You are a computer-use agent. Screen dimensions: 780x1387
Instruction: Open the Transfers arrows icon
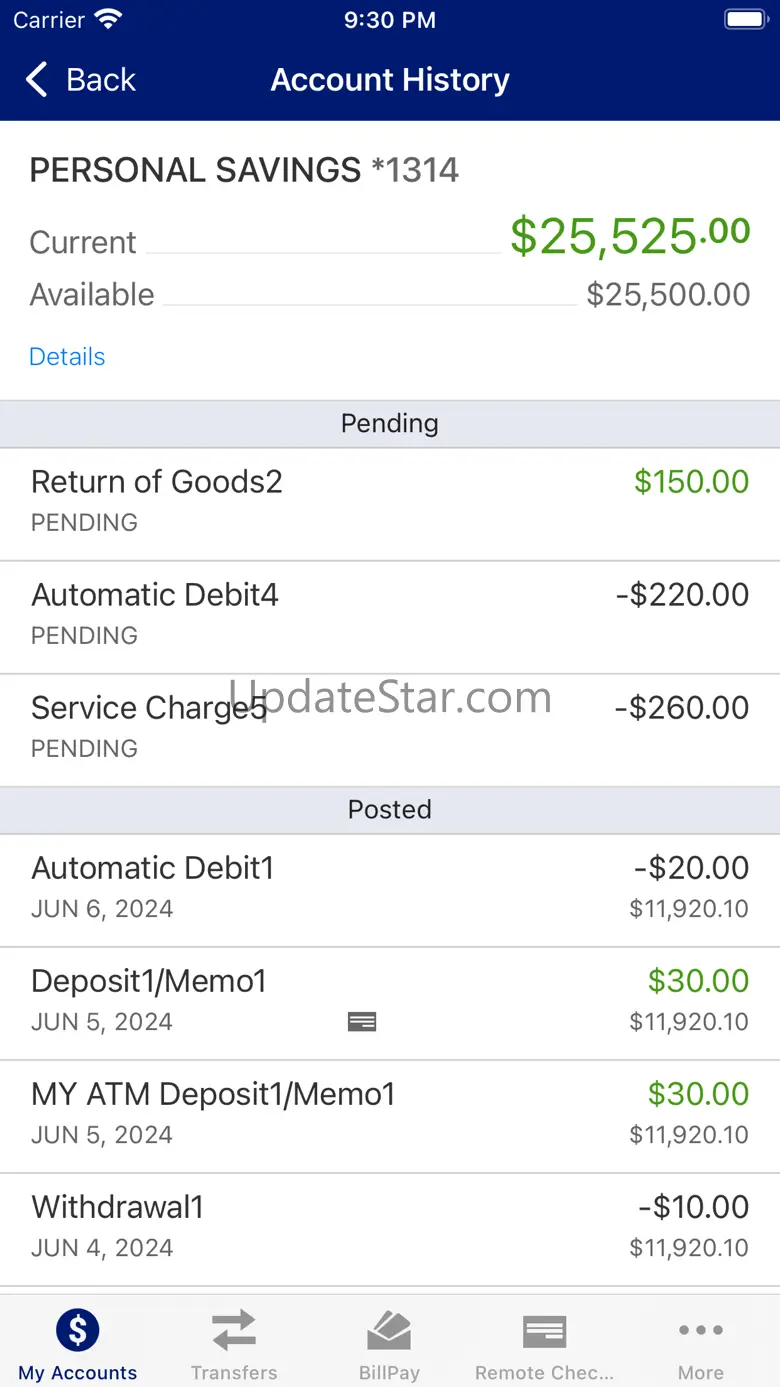234,1331
